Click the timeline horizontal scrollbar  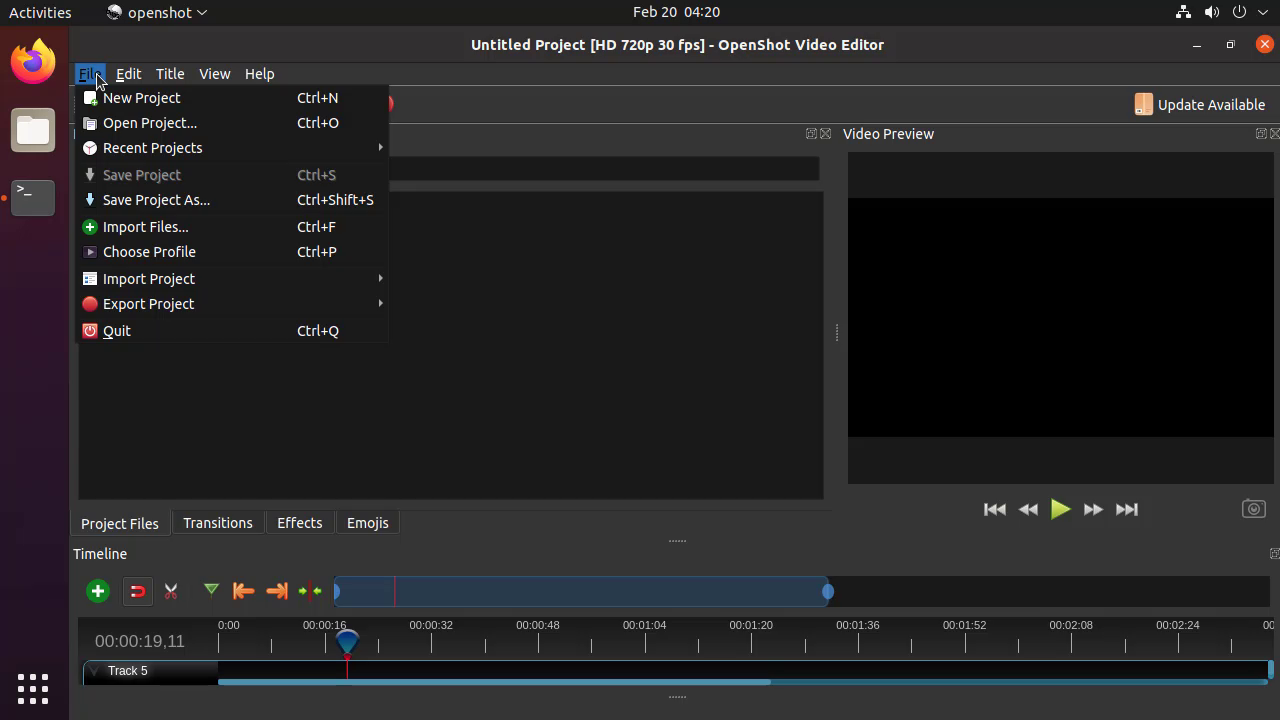[494, 682]
